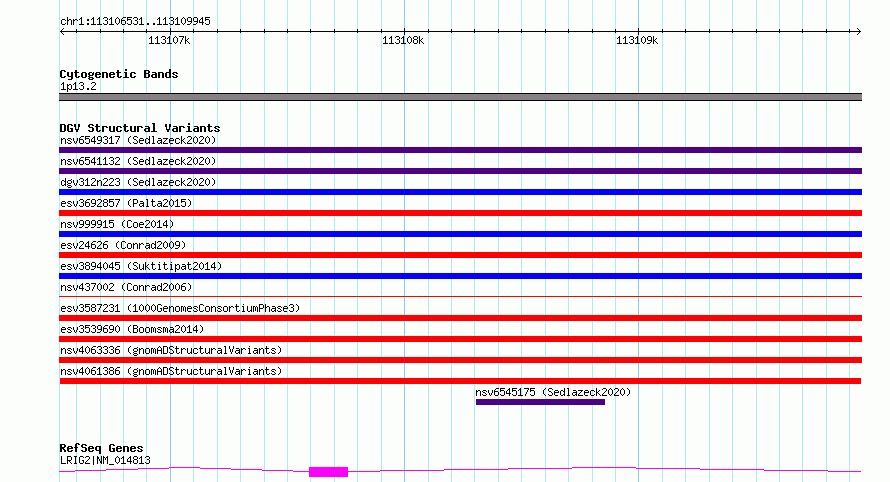Viewport: 890px width, 482px height.
Task: Open the nsv4061386 (gnomADStructuralVariants) label
Action: (171, 371)
